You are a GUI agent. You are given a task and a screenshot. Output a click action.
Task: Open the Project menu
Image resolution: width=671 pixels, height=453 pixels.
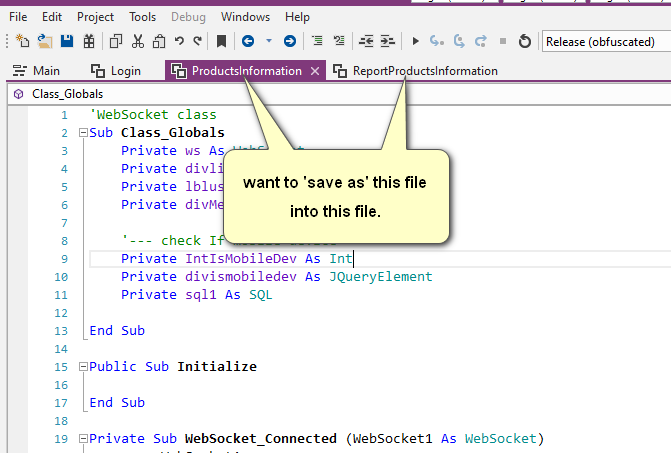pos(95,17)
